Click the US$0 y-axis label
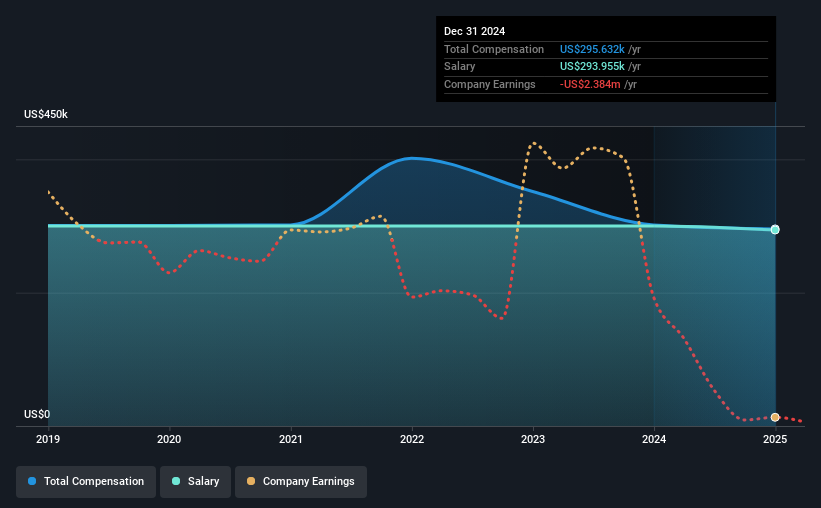821x508 pixels. 37,414
